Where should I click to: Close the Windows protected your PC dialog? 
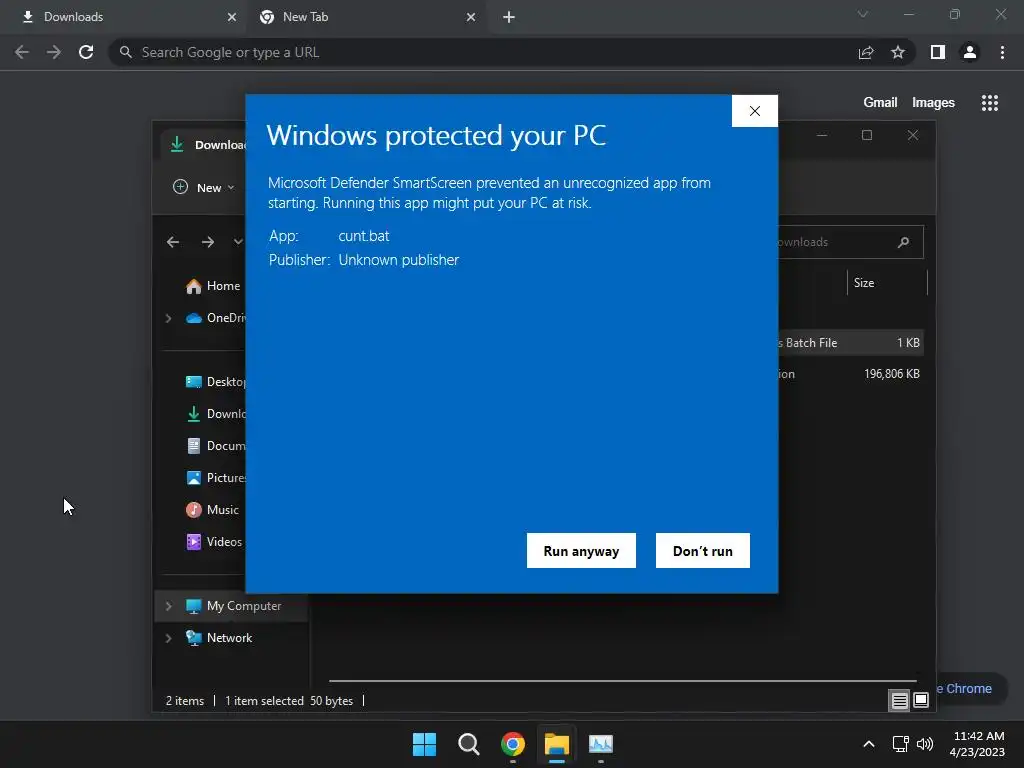click(755, 111)
